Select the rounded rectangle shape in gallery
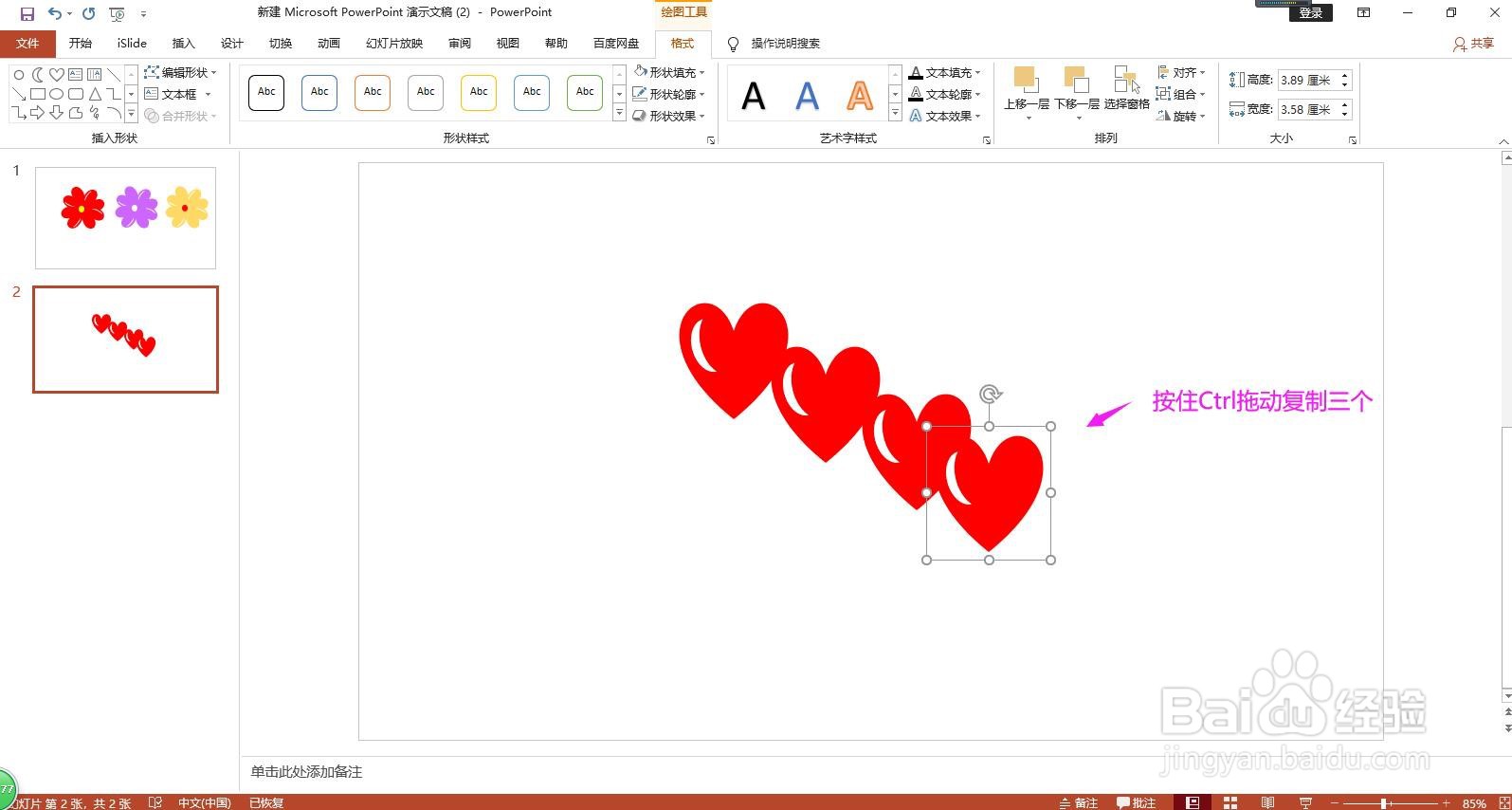The width and height of the screenshot is (1512, 810). point(76,94)
